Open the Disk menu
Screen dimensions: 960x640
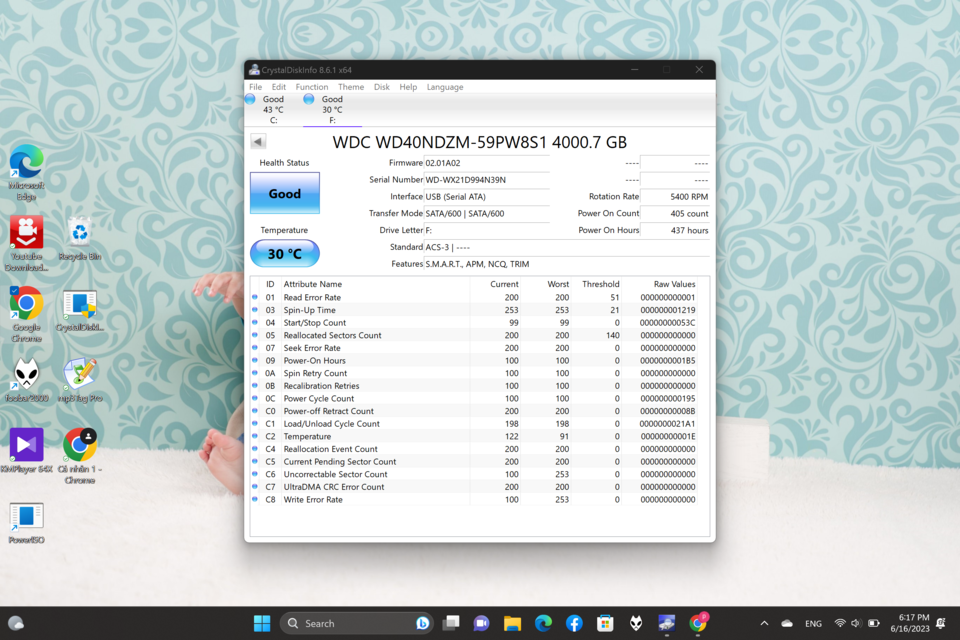[381, 87]
